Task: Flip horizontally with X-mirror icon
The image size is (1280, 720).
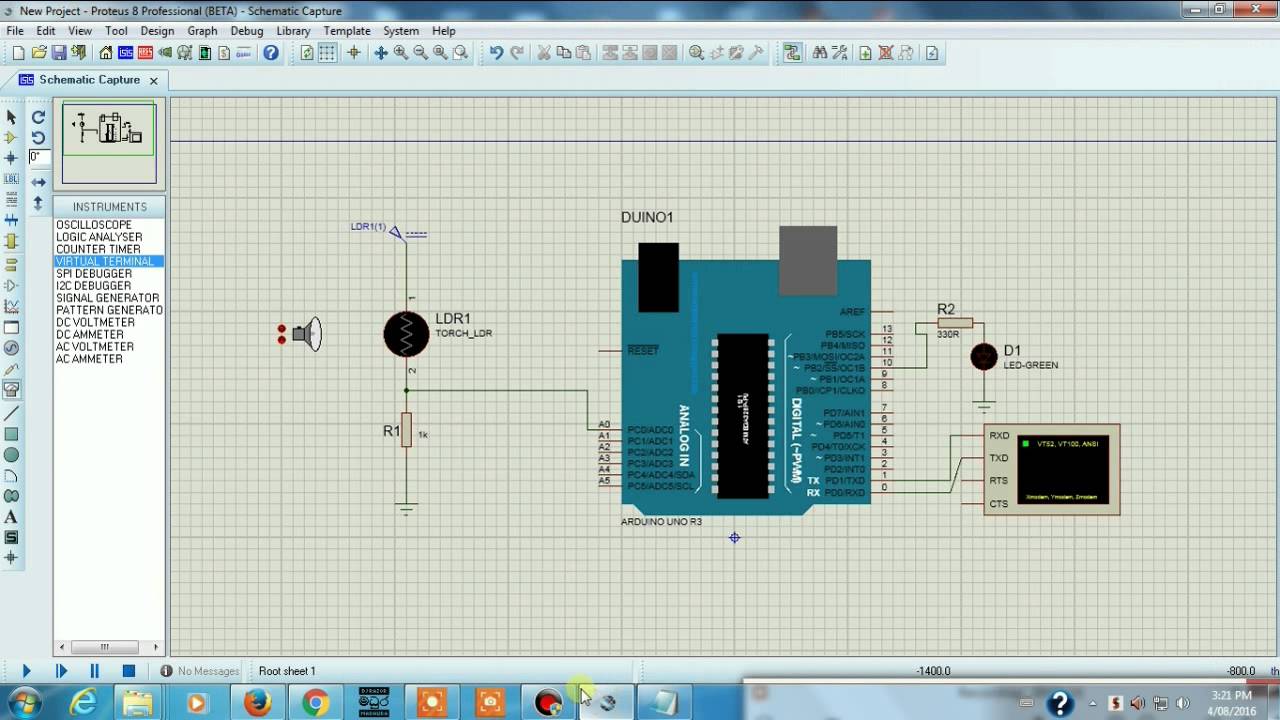Action: click(38, 182)
